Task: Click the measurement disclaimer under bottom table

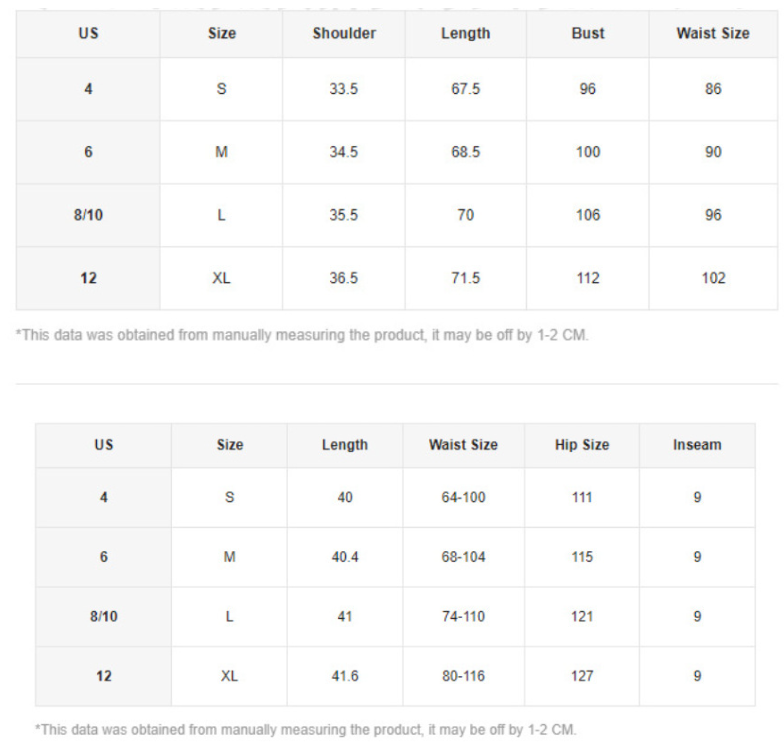Action: pos(306,729)
